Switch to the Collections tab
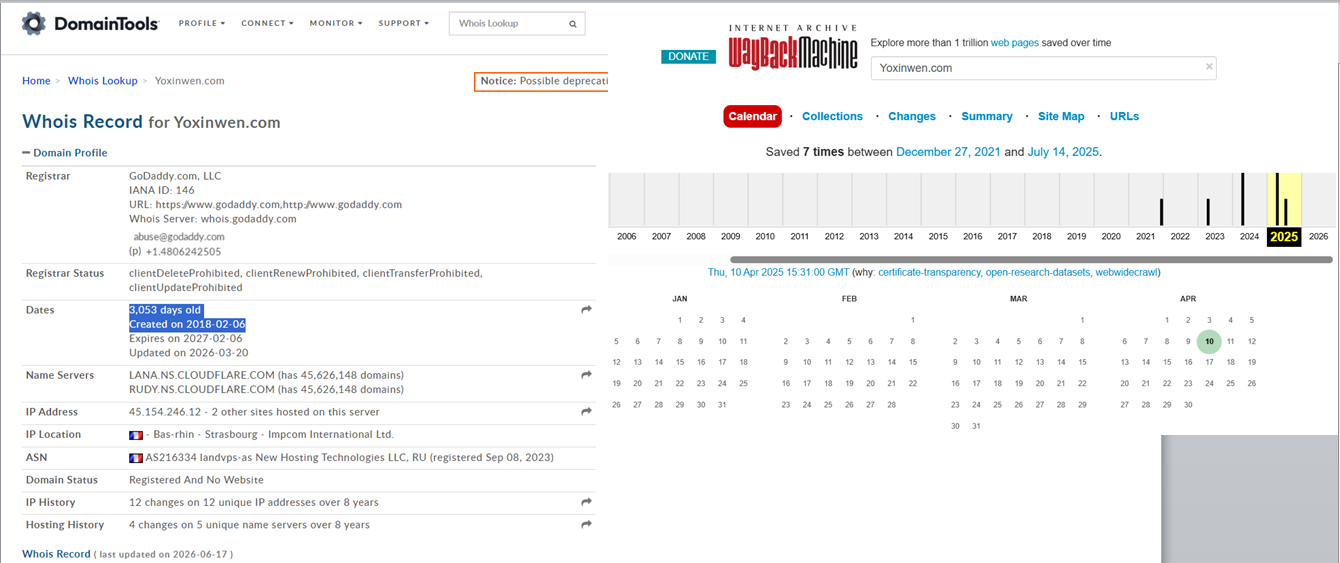This screenshot has width=1340, height=563. click(x=832, y=116)
